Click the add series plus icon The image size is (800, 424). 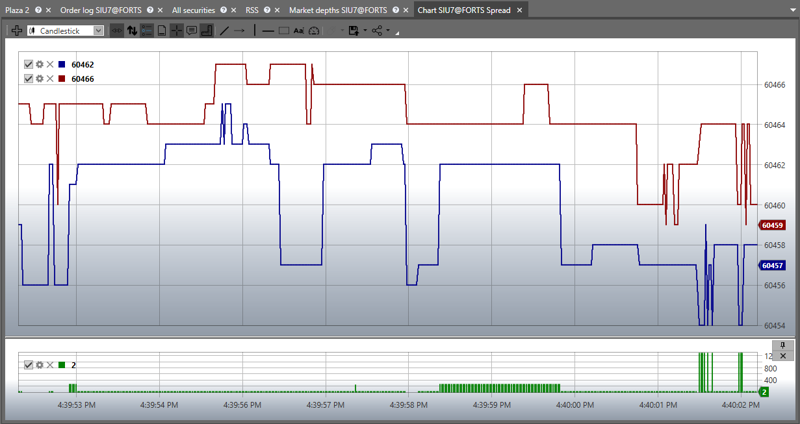point(16,31)
